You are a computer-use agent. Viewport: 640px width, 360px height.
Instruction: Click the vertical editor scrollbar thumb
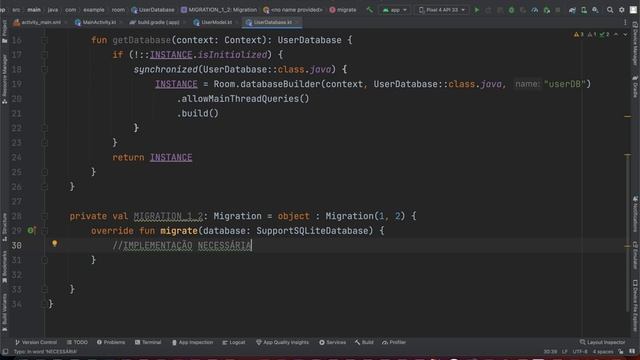pyautogui.click(x=627, y=233)
